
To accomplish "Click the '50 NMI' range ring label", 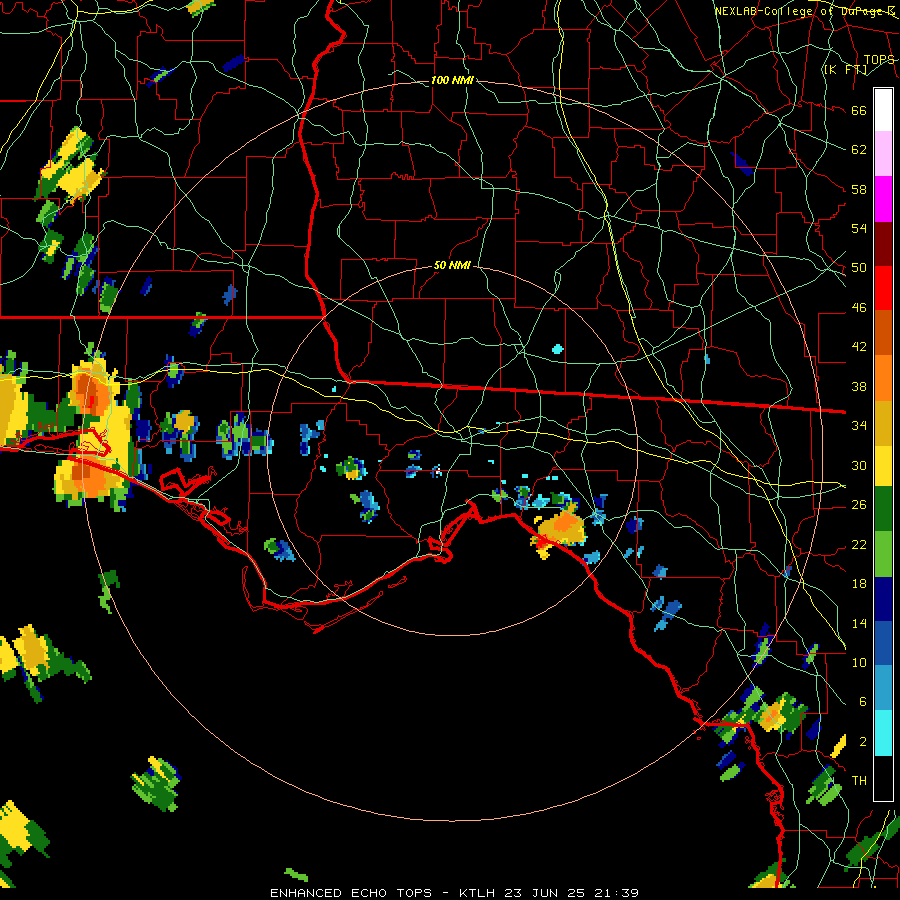I will click(452, 265).
